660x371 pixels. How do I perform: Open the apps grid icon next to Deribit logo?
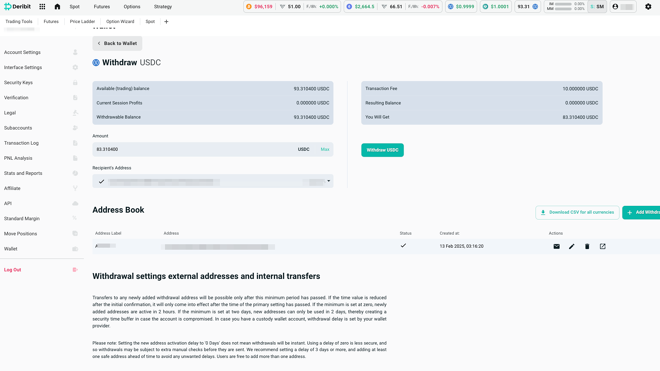tap(42, 7)
